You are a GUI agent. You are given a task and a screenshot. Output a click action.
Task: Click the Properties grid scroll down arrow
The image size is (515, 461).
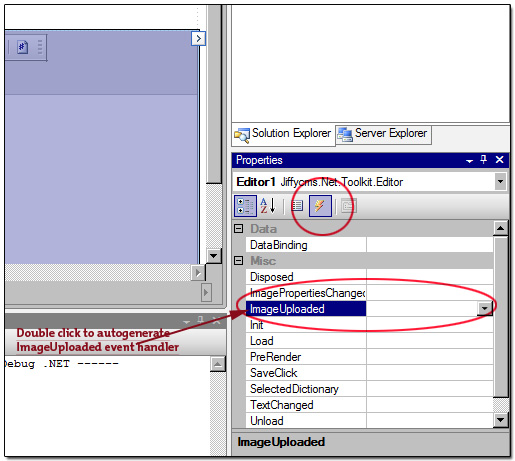click(500, 420)
